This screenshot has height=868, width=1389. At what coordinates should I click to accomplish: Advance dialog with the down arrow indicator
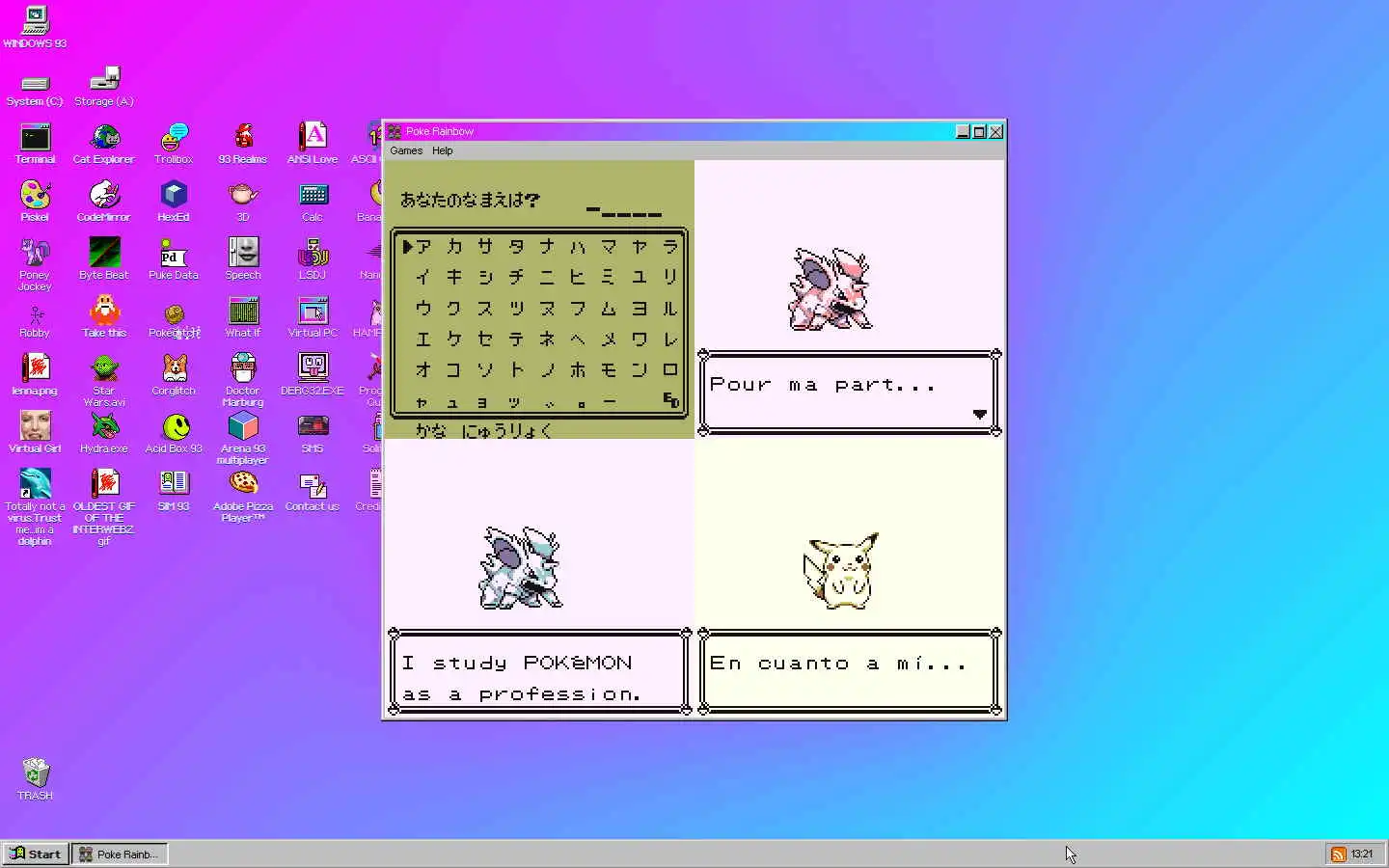point(980,415)
